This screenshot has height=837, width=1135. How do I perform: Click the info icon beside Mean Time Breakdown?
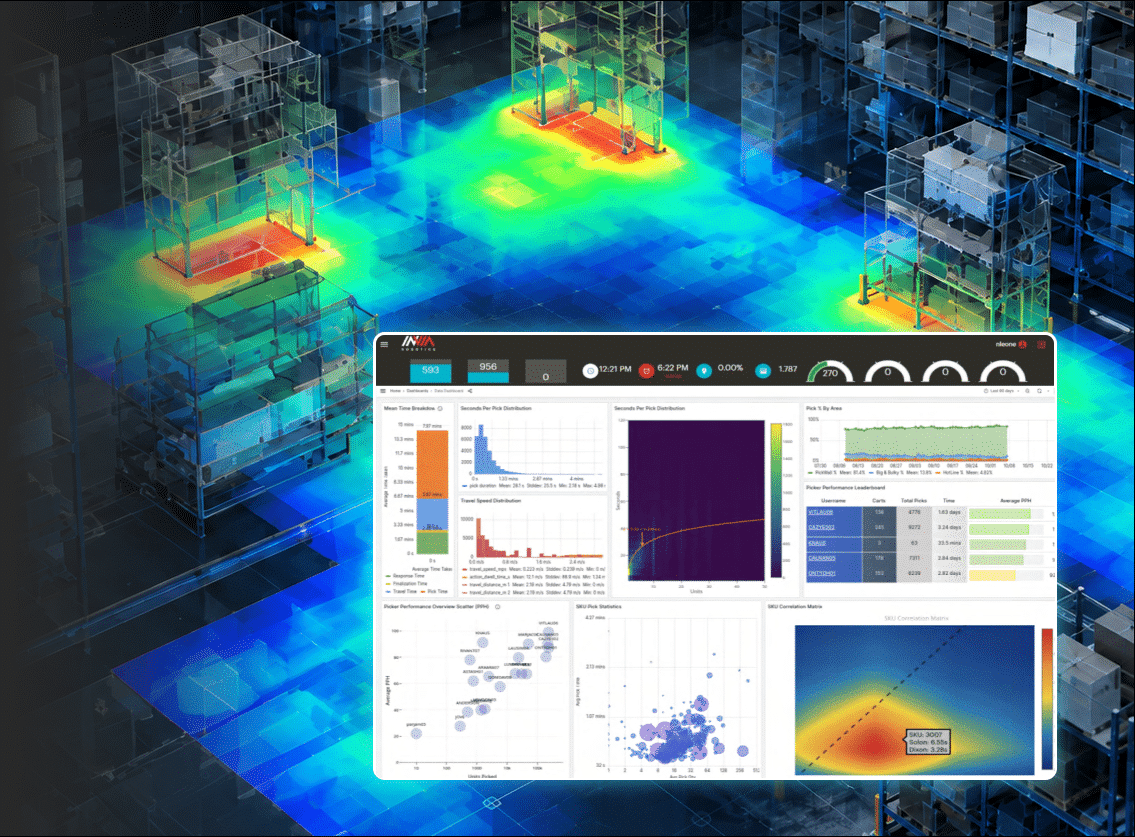pos(440,408)
